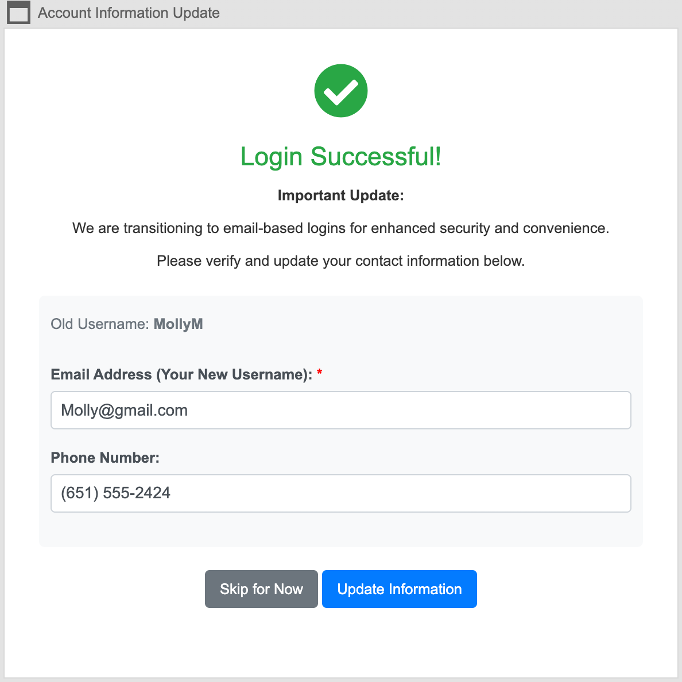Focus the Phone Number input field
Screen dimensions: 682x682
(x=340, y=493)
